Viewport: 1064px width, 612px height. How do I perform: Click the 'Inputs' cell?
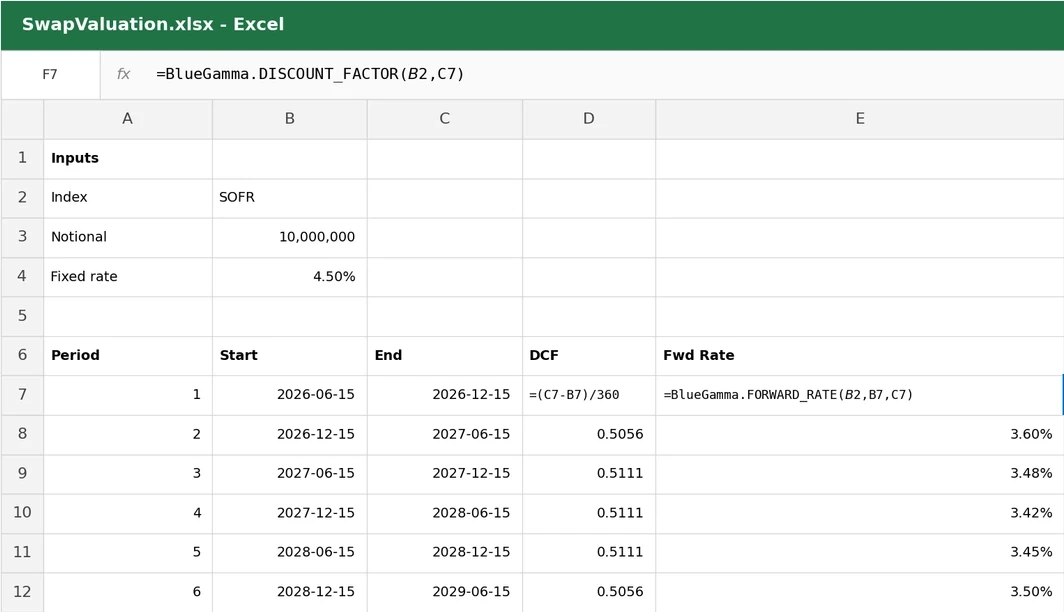click(128, 159)
